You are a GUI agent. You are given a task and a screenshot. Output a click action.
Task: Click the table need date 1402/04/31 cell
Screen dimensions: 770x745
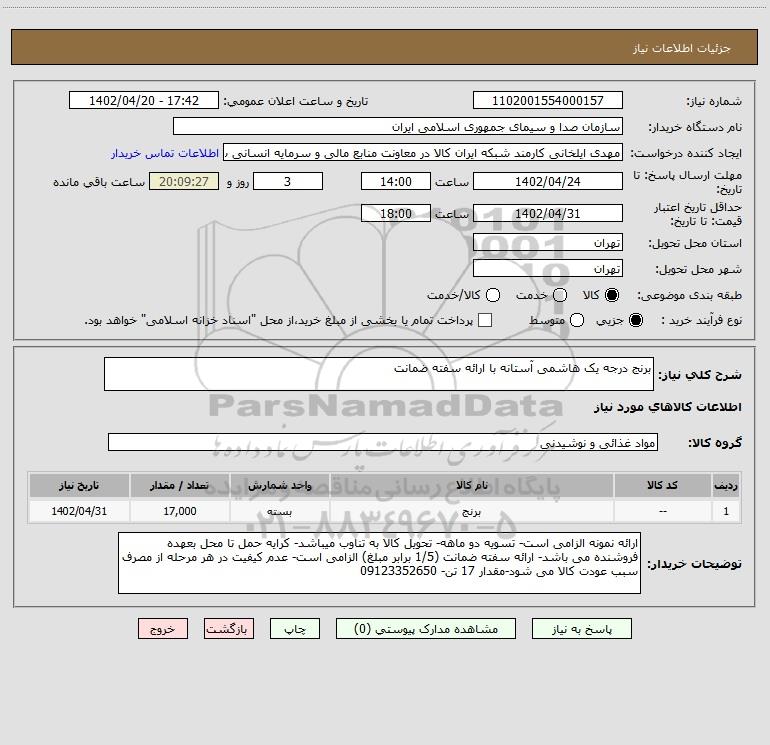tap(79, 511)
